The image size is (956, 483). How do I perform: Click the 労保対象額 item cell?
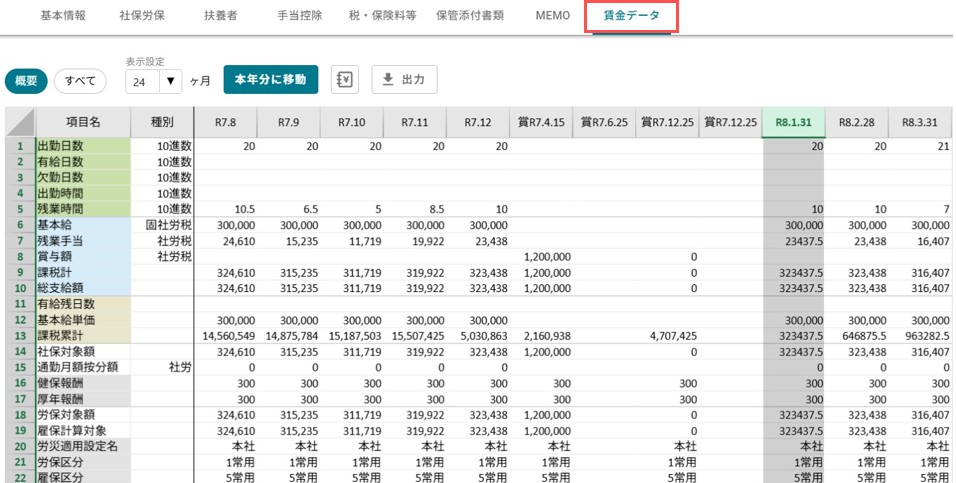click(x=83, y=415)
